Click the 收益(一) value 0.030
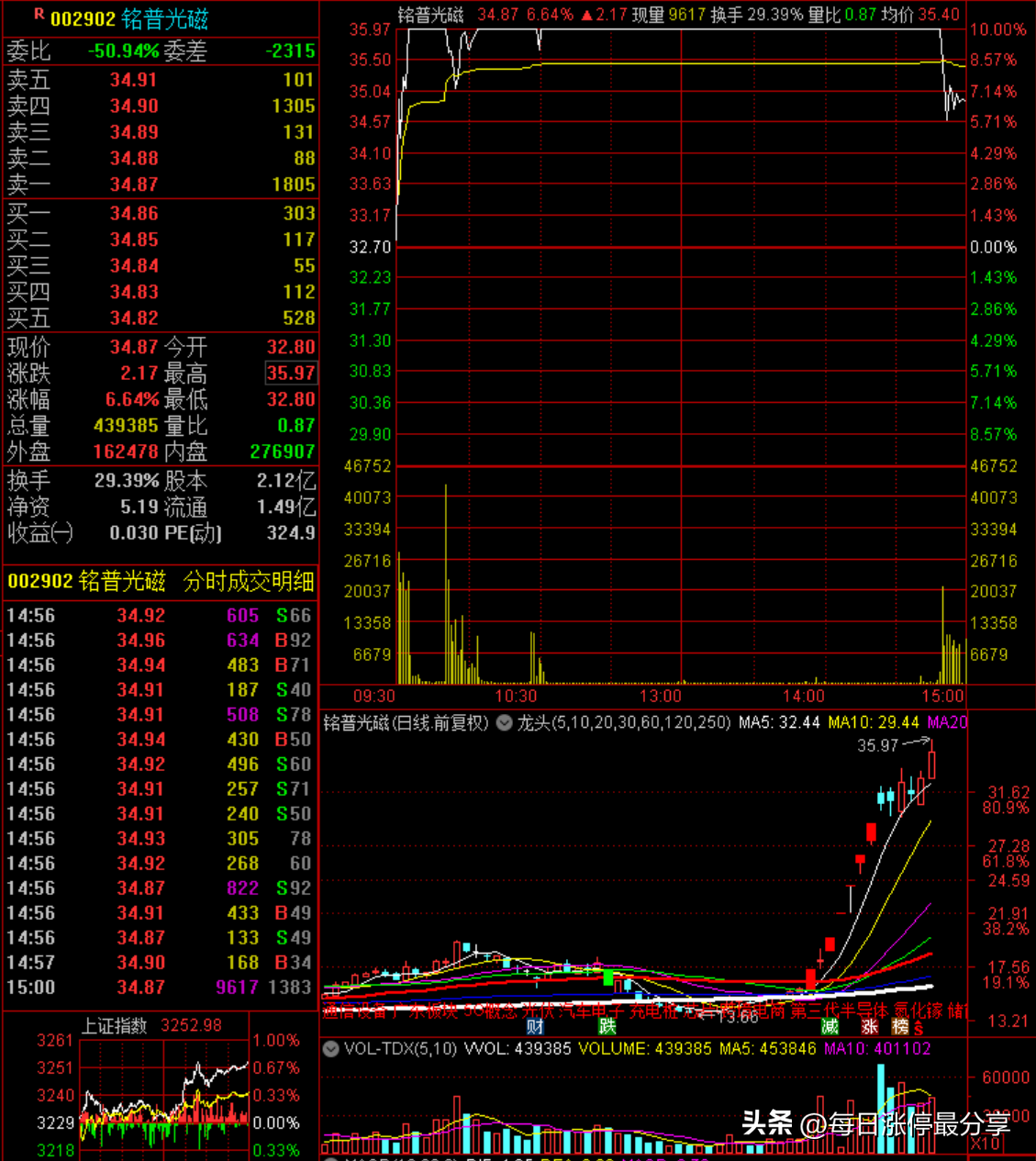 [x=134, y=533]
